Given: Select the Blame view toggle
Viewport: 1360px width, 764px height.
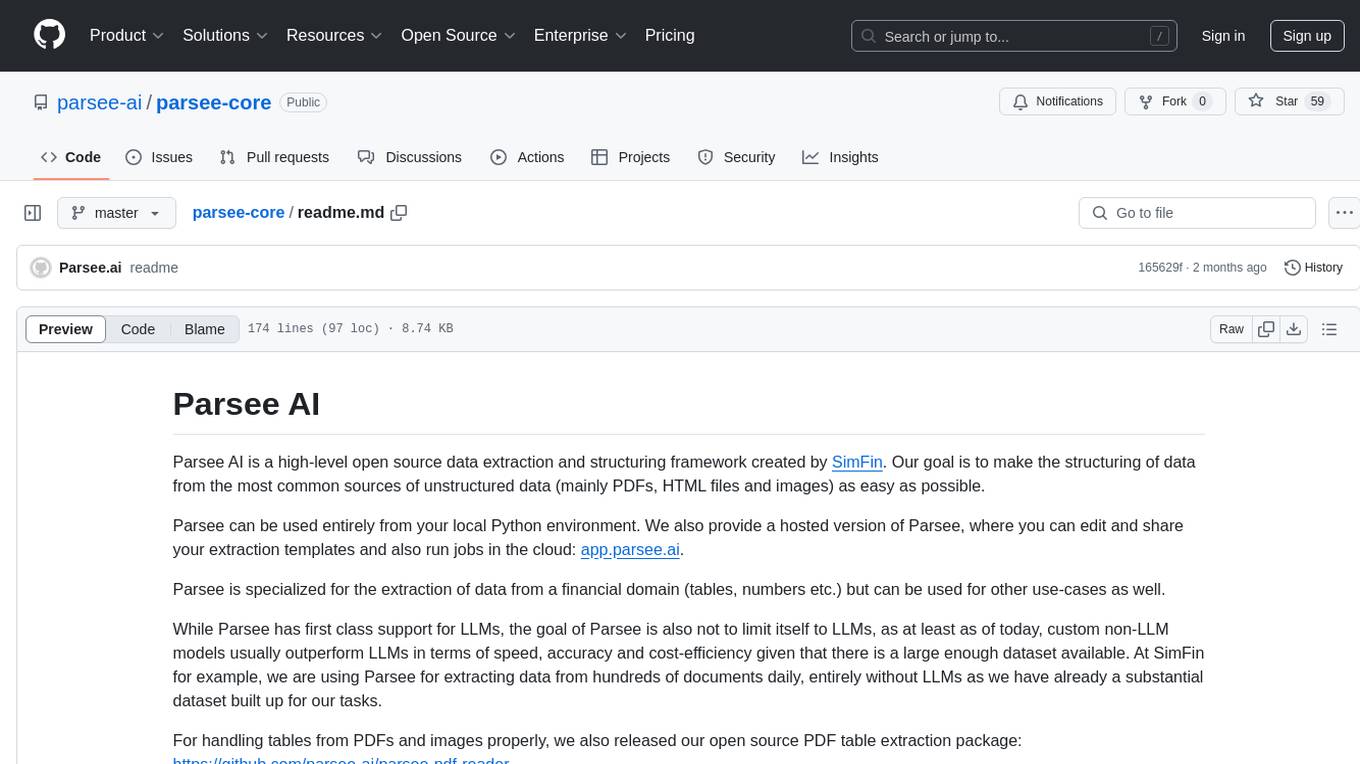Looking at the screenshot, I should pyautogui.click(x=204, y=329).
